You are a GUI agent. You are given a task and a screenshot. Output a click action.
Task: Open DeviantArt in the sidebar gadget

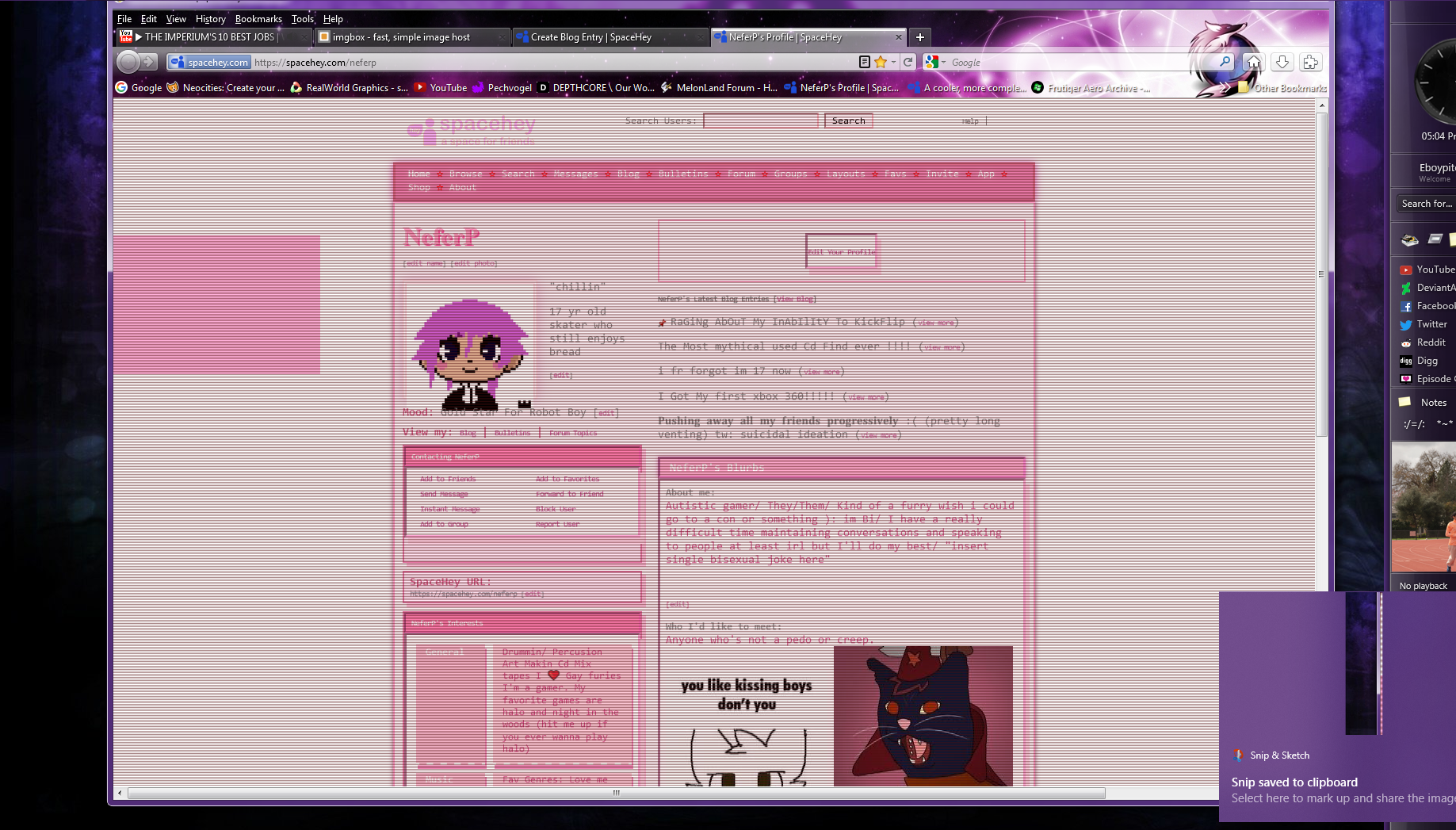point(1427,288)
